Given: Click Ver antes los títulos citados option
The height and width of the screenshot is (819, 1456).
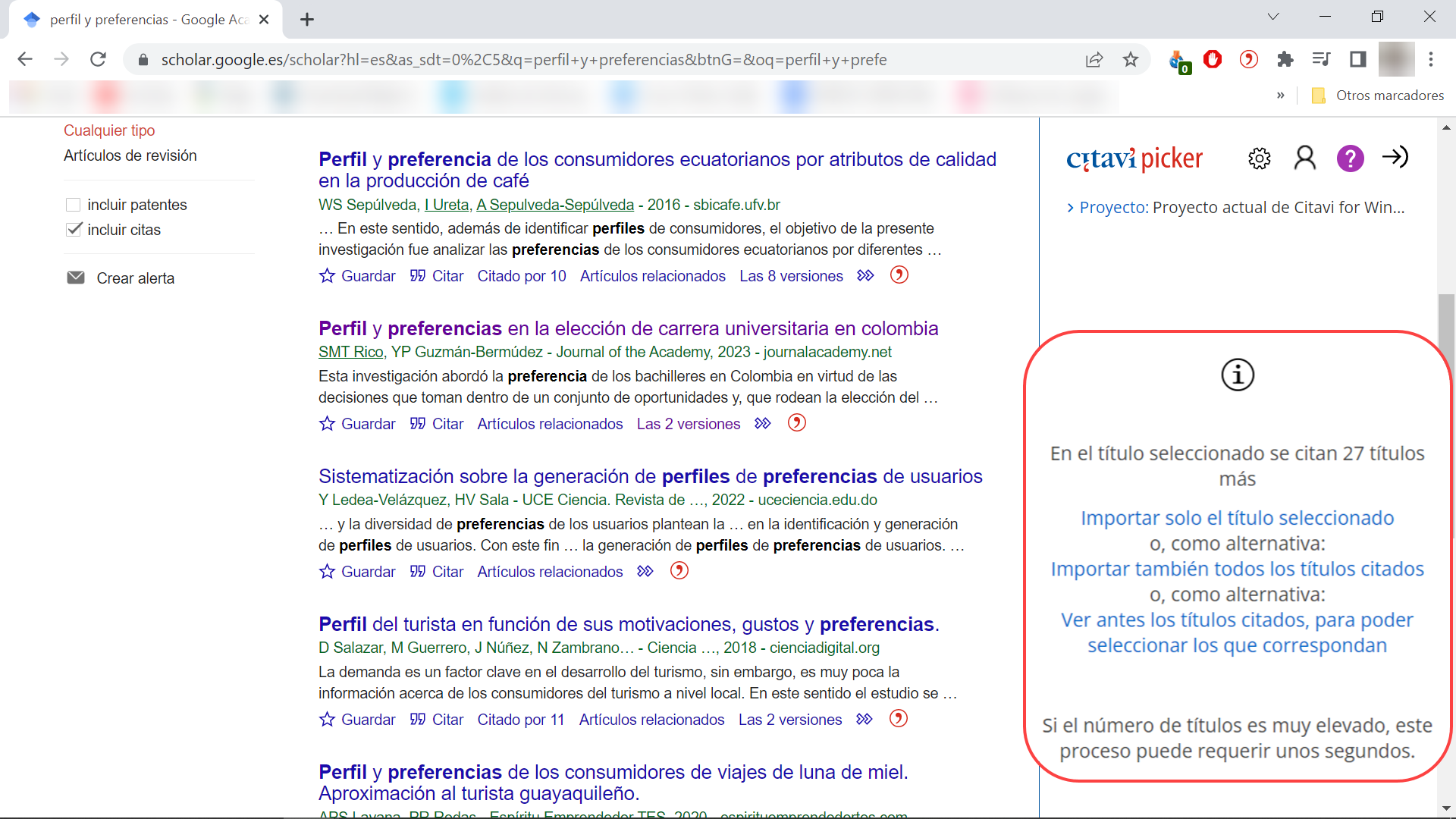Looking at the screenshot, I should click(1237, 632).
